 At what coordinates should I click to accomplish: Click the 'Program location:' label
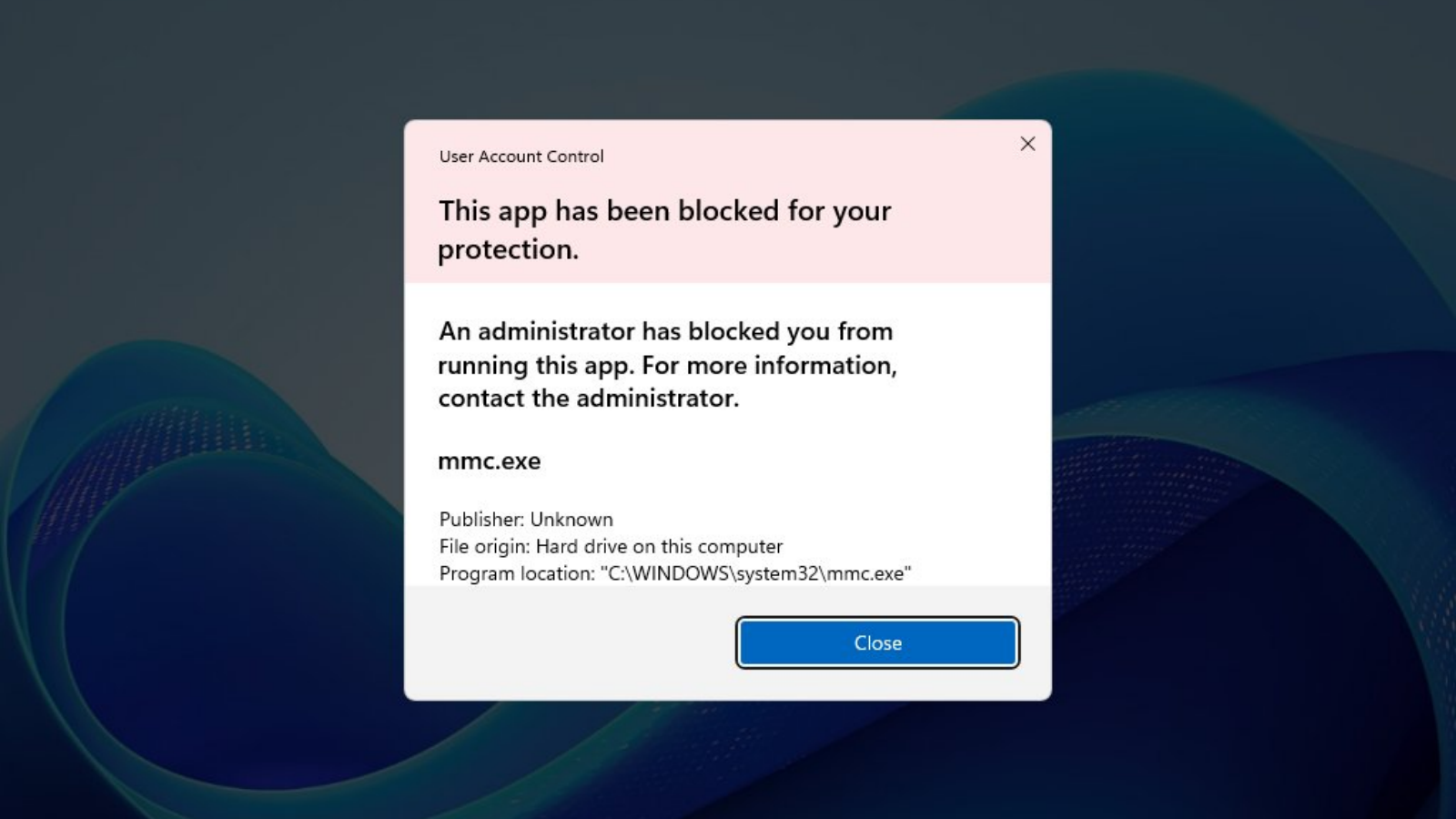click(x=517, y=574)
